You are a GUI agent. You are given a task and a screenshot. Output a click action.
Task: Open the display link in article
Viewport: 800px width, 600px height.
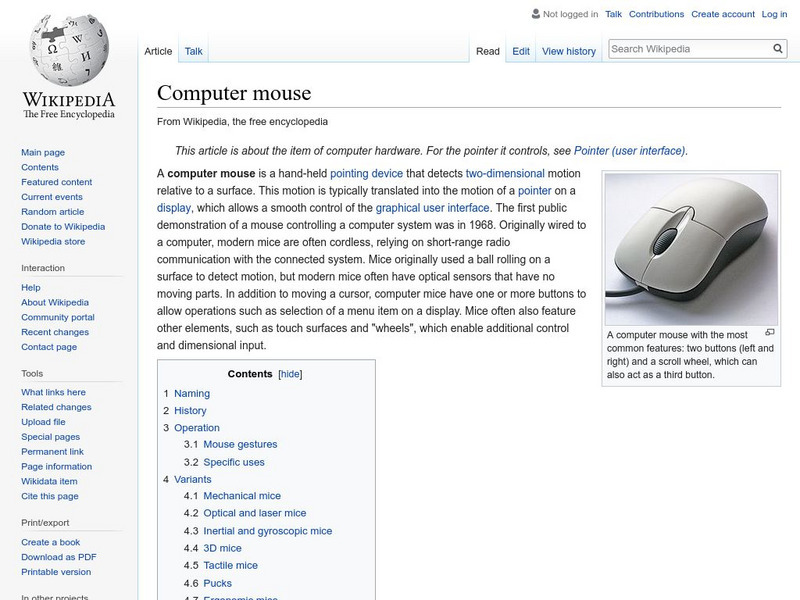173,208
